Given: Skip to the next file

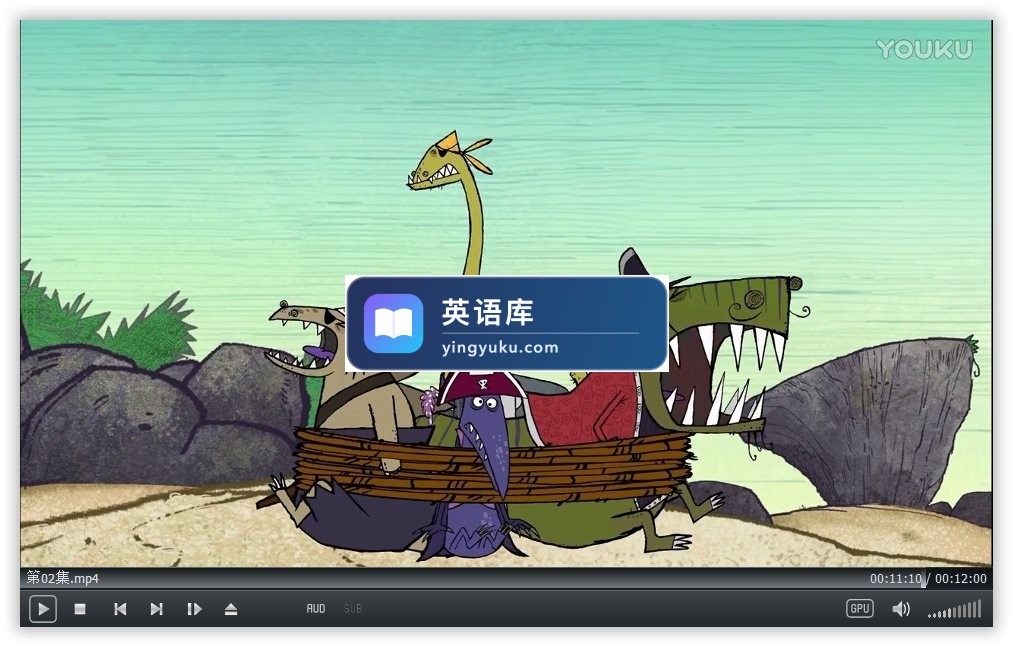Looking at the screenshot, I should click(x=156, y=609).
